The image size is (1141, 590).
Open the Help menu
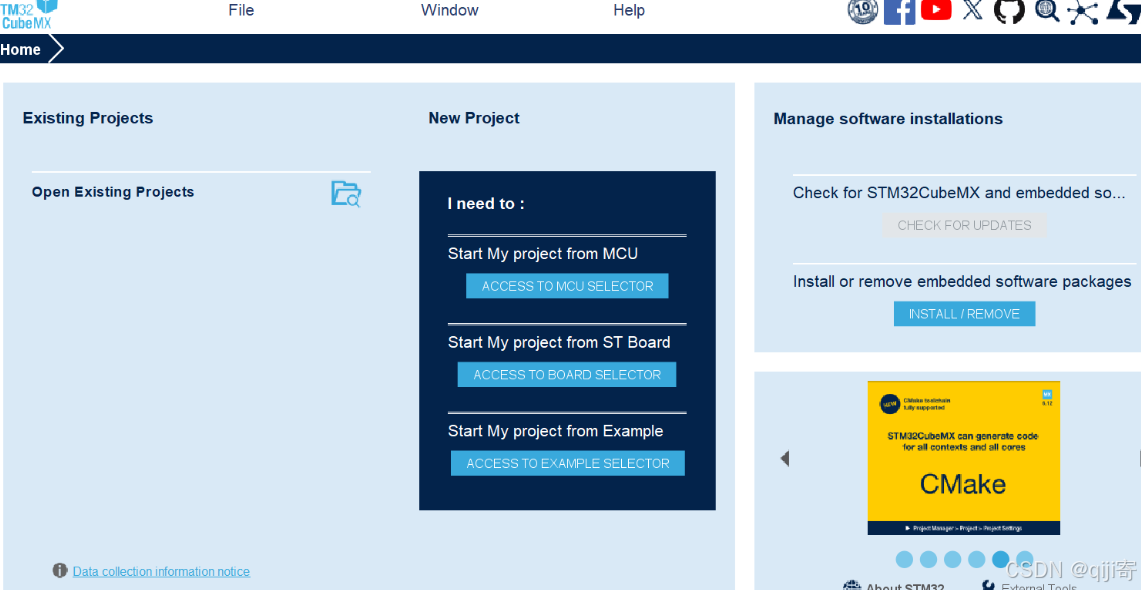pyautogui.click(x=629, y=10)
